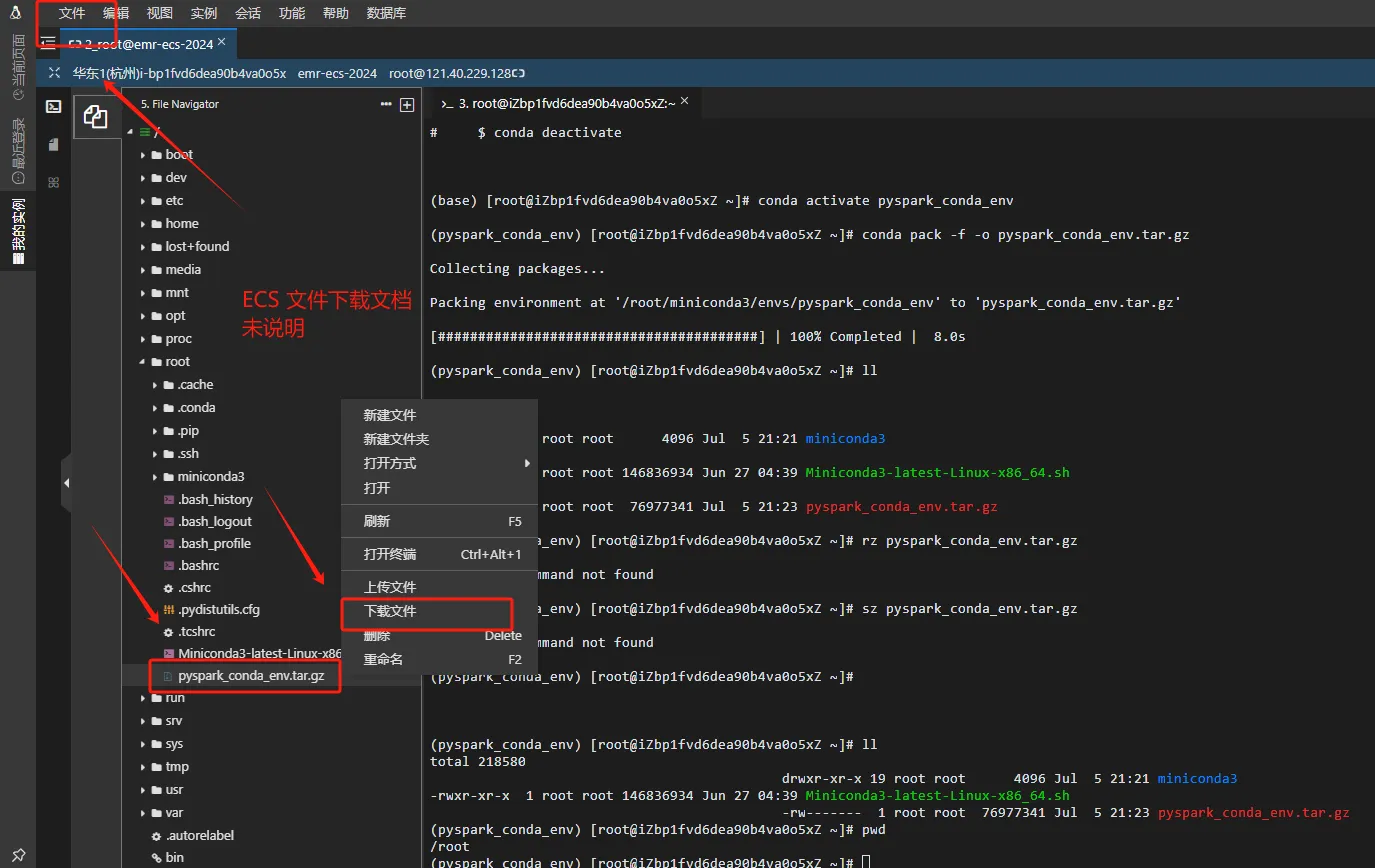Switch to the 最近登录 vertical tab
This screenshot has width=1375, height=868.
18,151
